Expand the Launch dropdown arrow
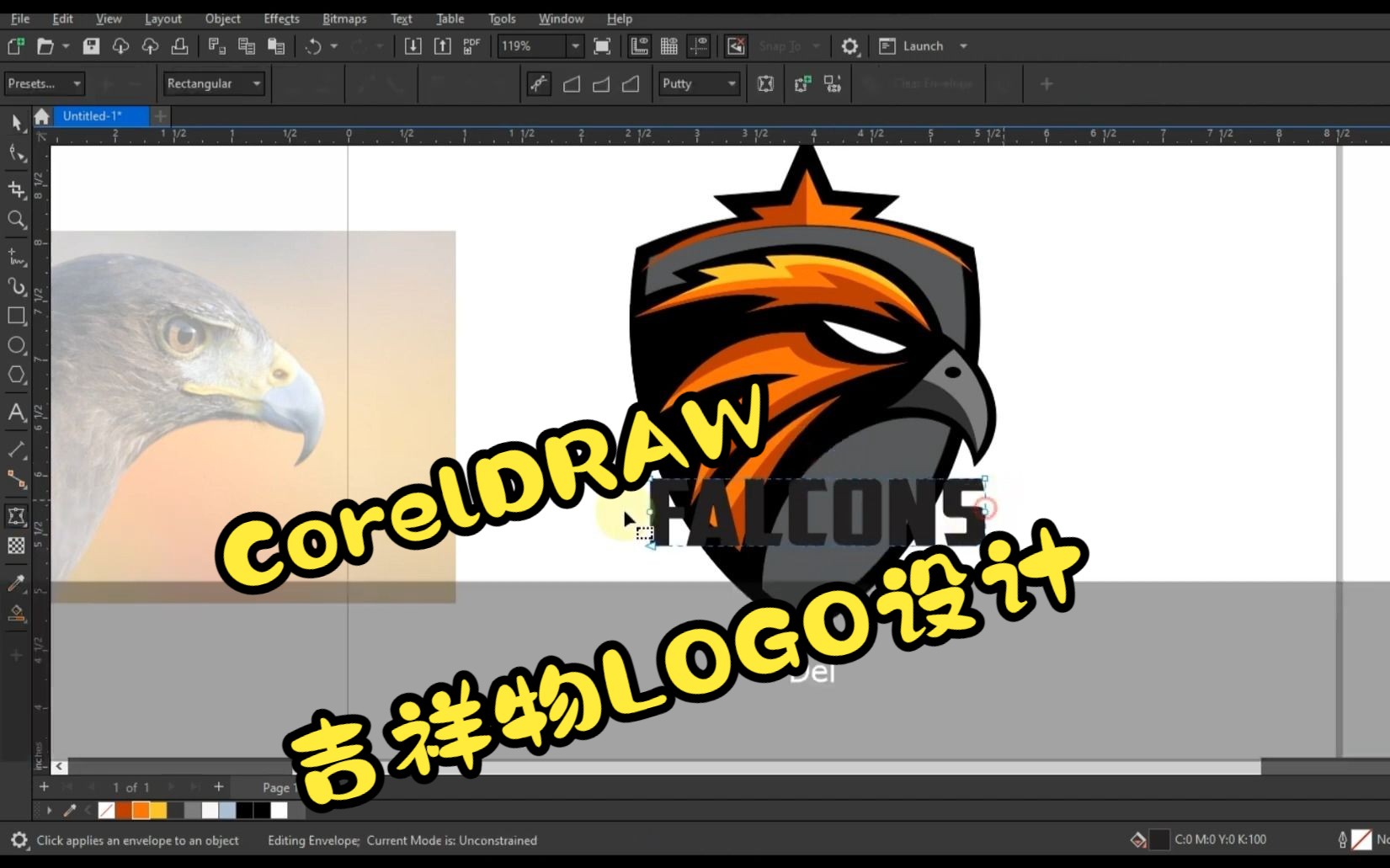The height and width of the screenshot is (868, 1390). point(964,46)
